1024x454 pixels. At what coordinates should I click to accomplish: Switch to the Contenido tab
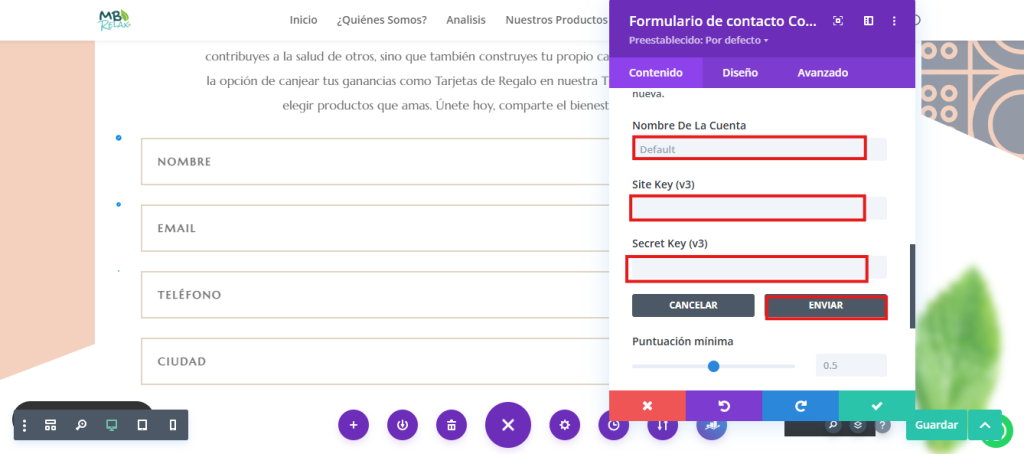(656, 73)
